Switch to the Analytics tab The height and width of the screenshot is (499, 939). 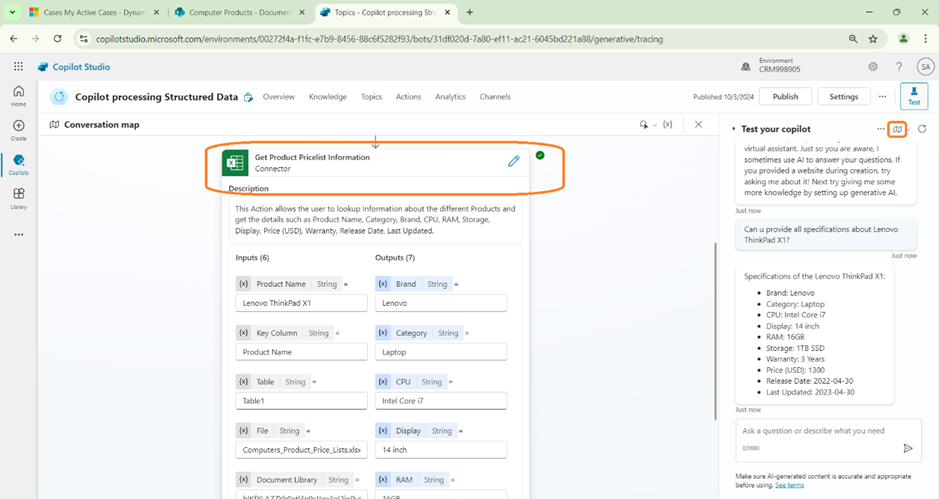point(450,97)
